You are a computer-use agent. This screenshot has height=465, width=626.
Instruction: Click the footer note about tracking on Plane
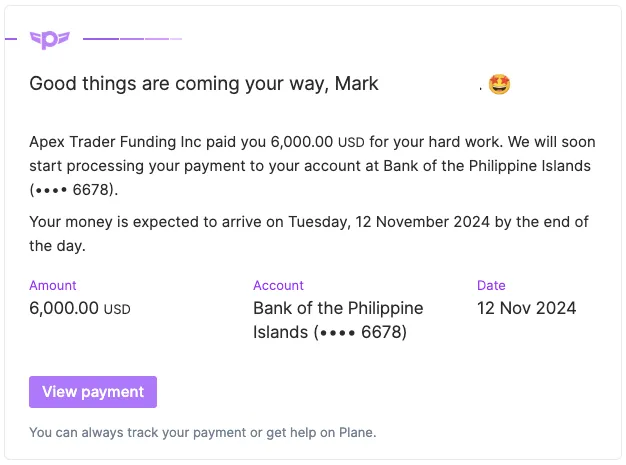point(203,432)
